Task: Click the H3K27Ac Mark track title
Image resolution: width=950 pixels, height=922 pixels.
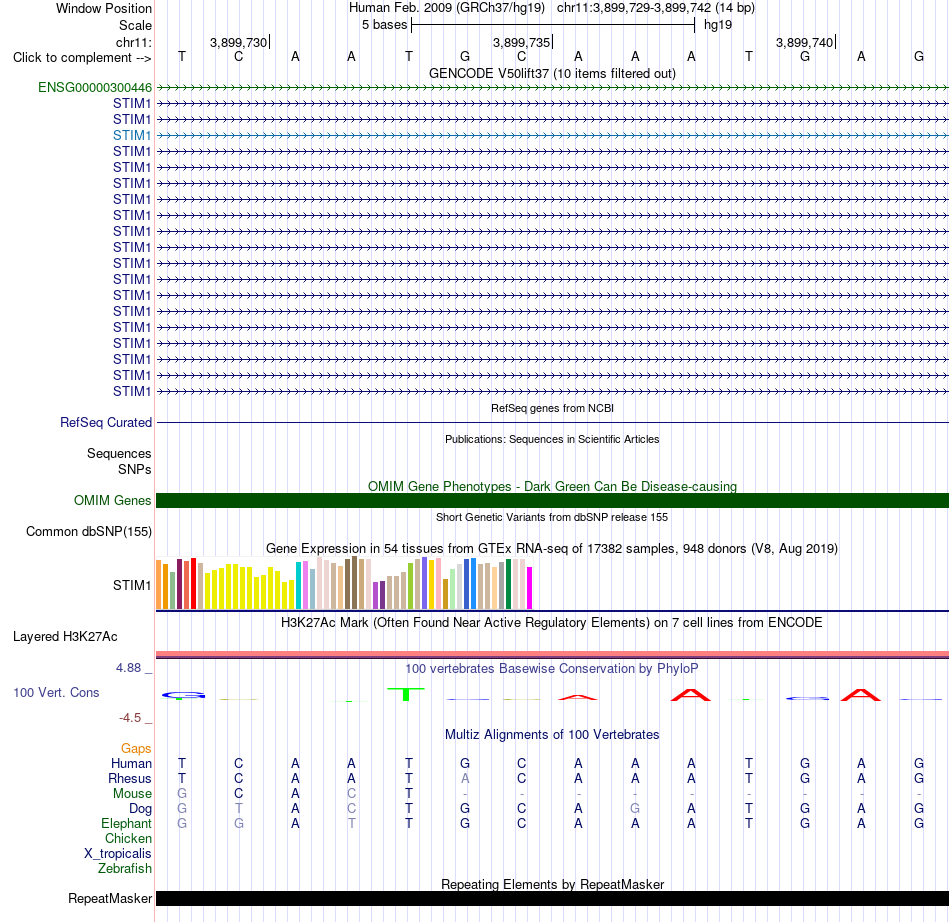Action: pos(552,623)
